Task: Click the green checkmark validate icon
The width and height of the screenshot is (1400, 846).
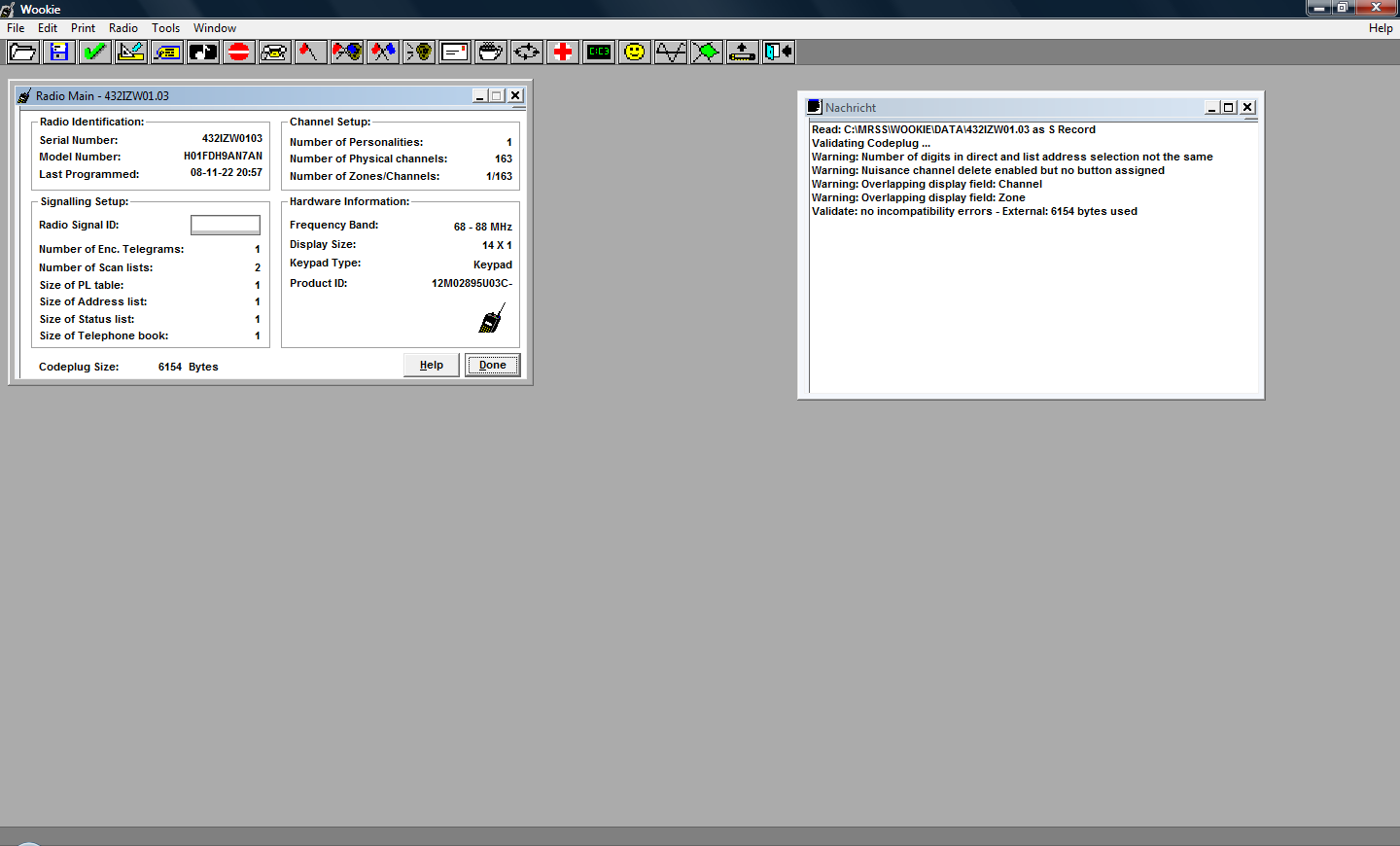Action: [95, 52]
